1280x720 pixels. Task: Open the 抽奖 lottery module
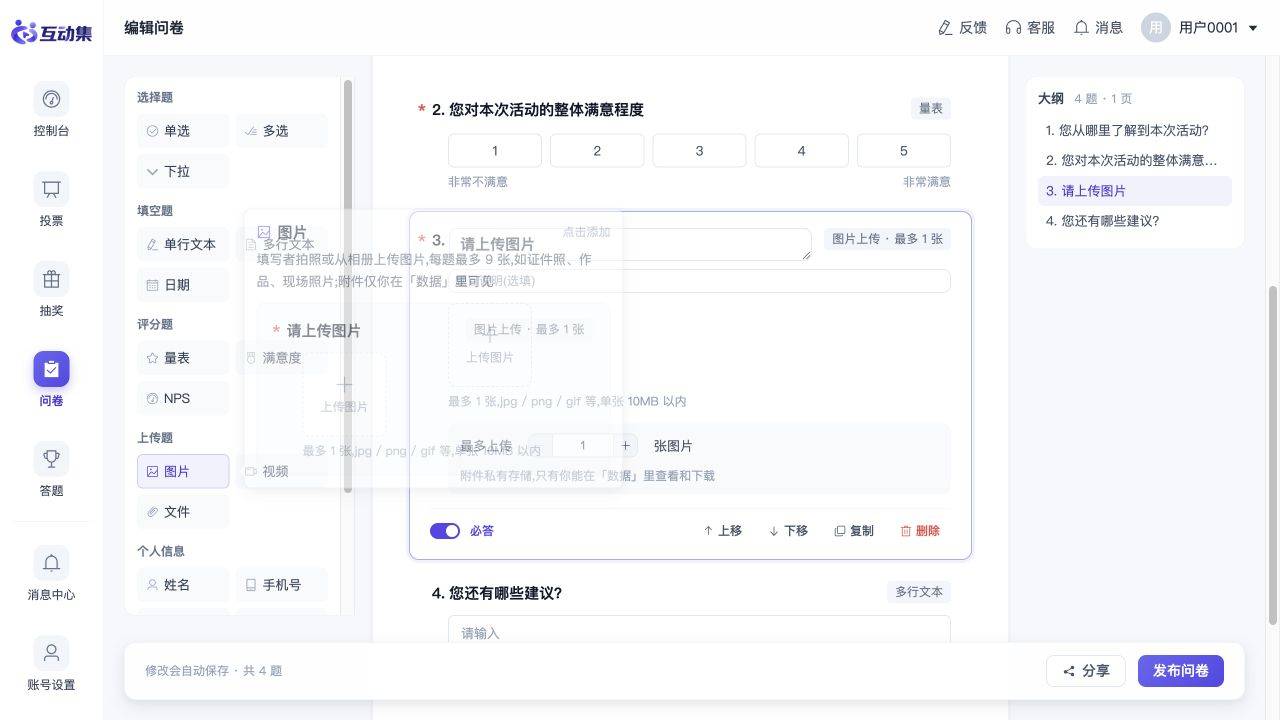point(51,290)
